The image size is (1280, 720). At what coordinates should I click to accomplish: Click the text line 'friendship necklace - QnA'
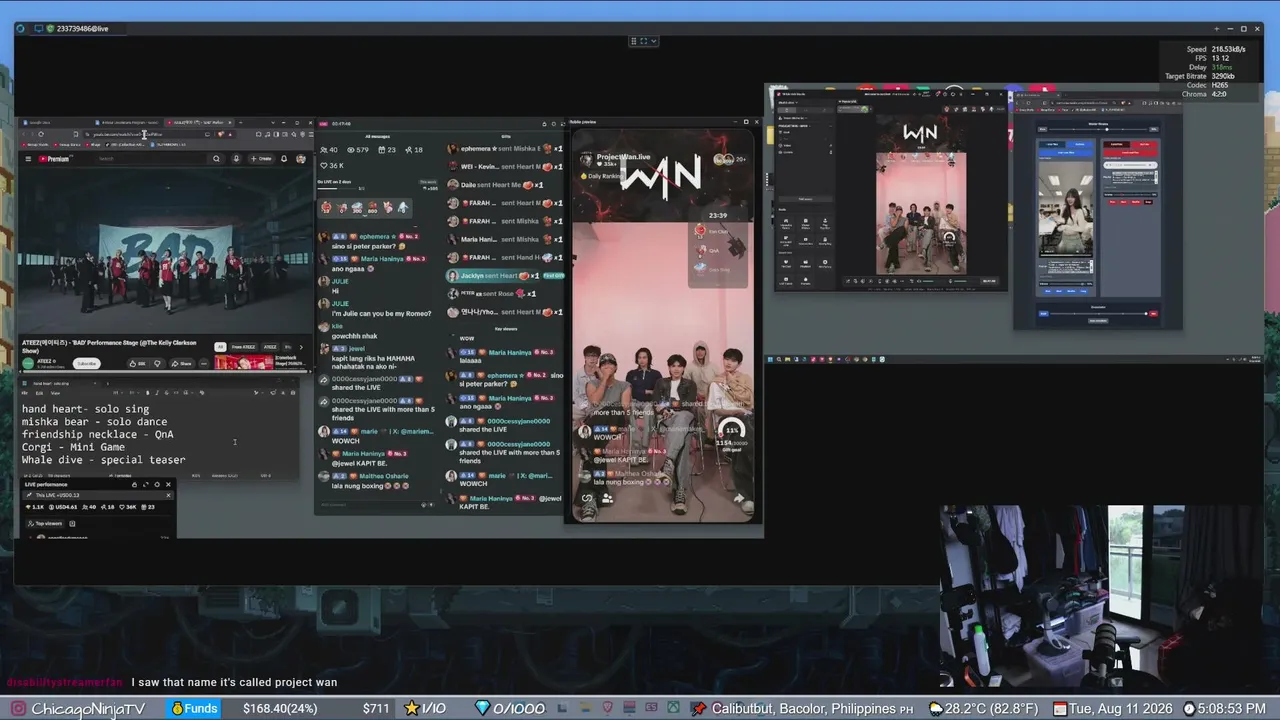(x=98, y=434)
